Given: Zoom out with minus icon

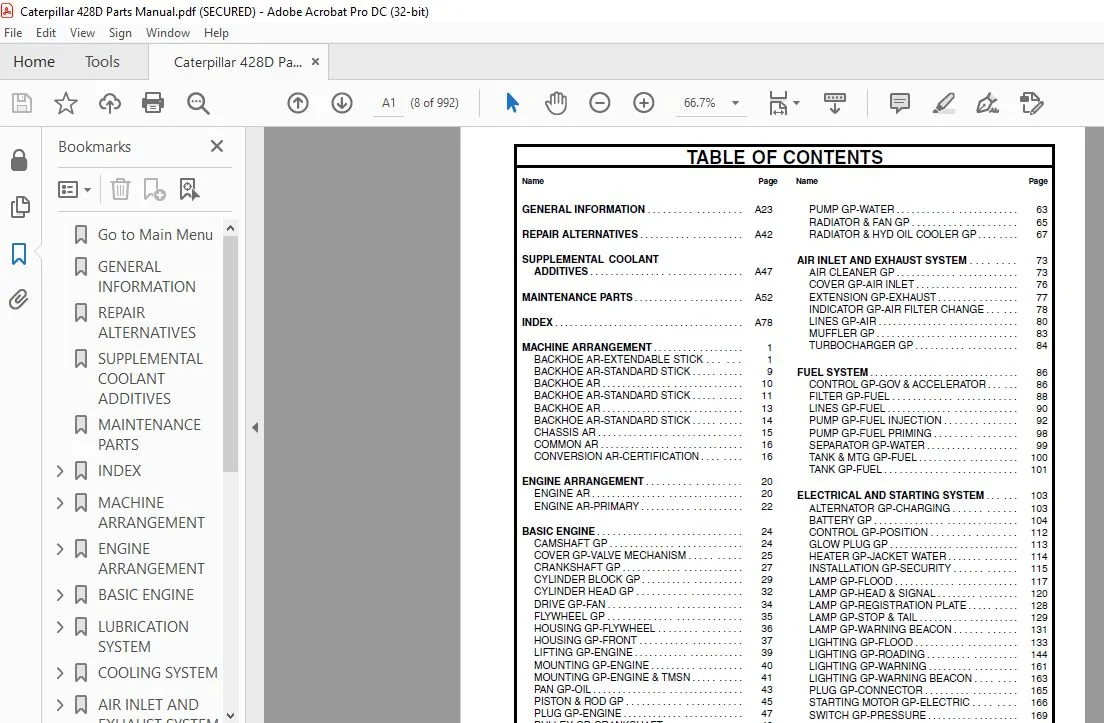Looking at the screenshot, I should [600, 103].
